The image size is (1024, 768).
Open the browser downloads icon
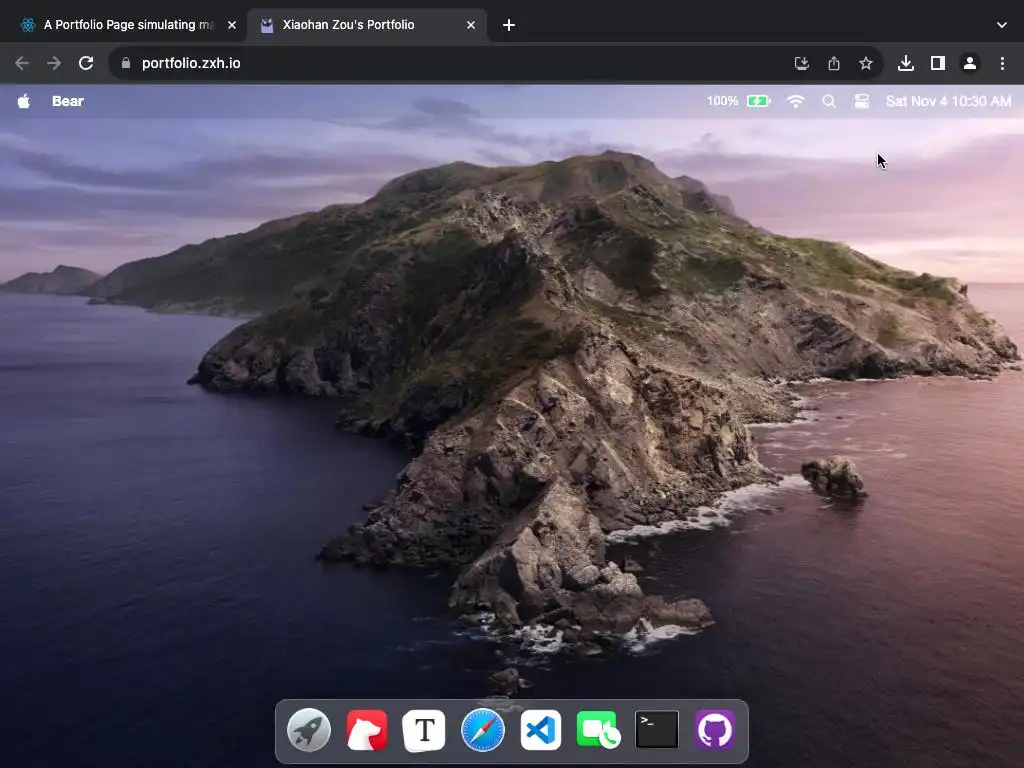point(906,63)
